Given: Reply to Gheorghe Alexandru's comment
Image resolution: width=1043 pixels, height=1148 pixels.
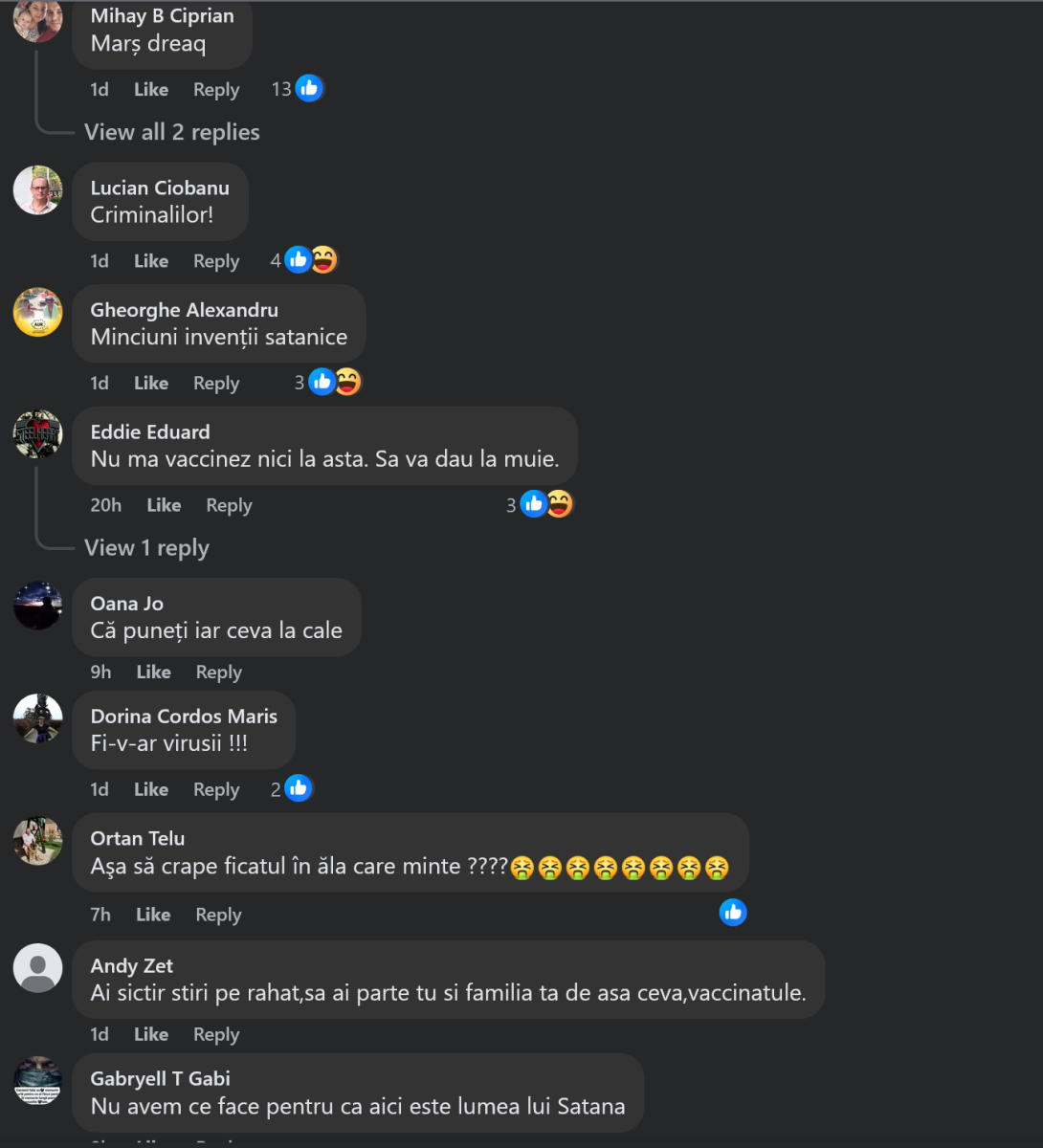Looking at the screenshot, I should pyautogui.click(x=216, y=383).
